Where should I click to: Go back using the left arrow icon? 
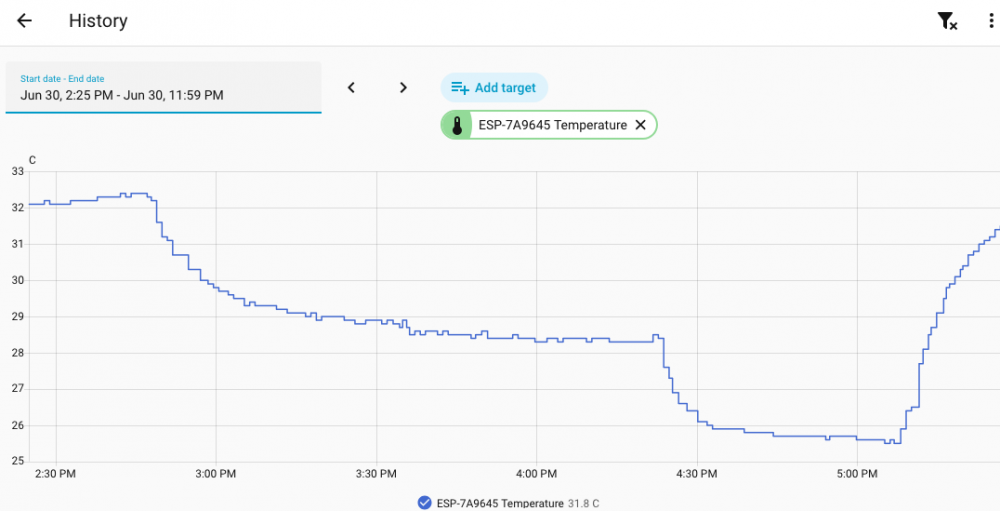(x=24, y=20)
